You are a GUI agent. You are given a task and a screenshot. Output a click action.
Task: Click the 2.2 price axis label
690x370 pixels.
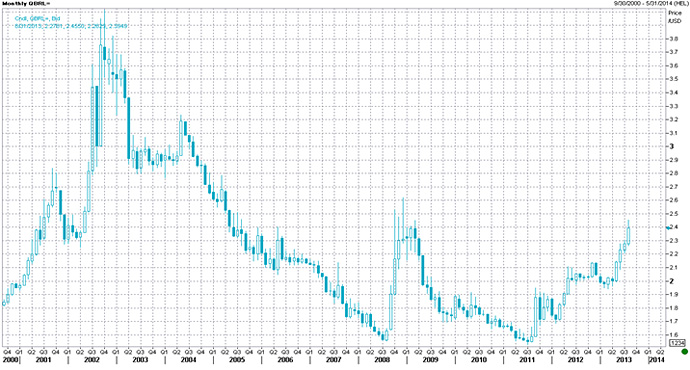click(673, 254)
